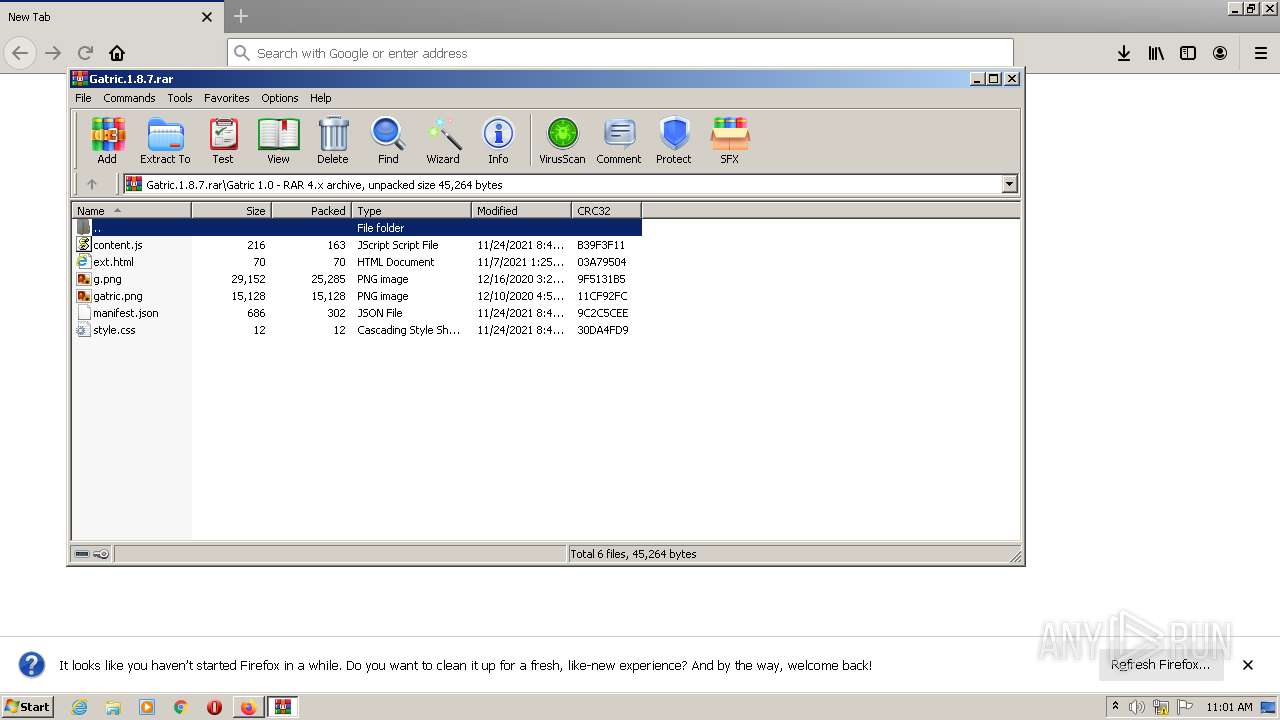Close the New Tab tab
This screenshot has width=1280, height=720.
click(x=207, y=17)
